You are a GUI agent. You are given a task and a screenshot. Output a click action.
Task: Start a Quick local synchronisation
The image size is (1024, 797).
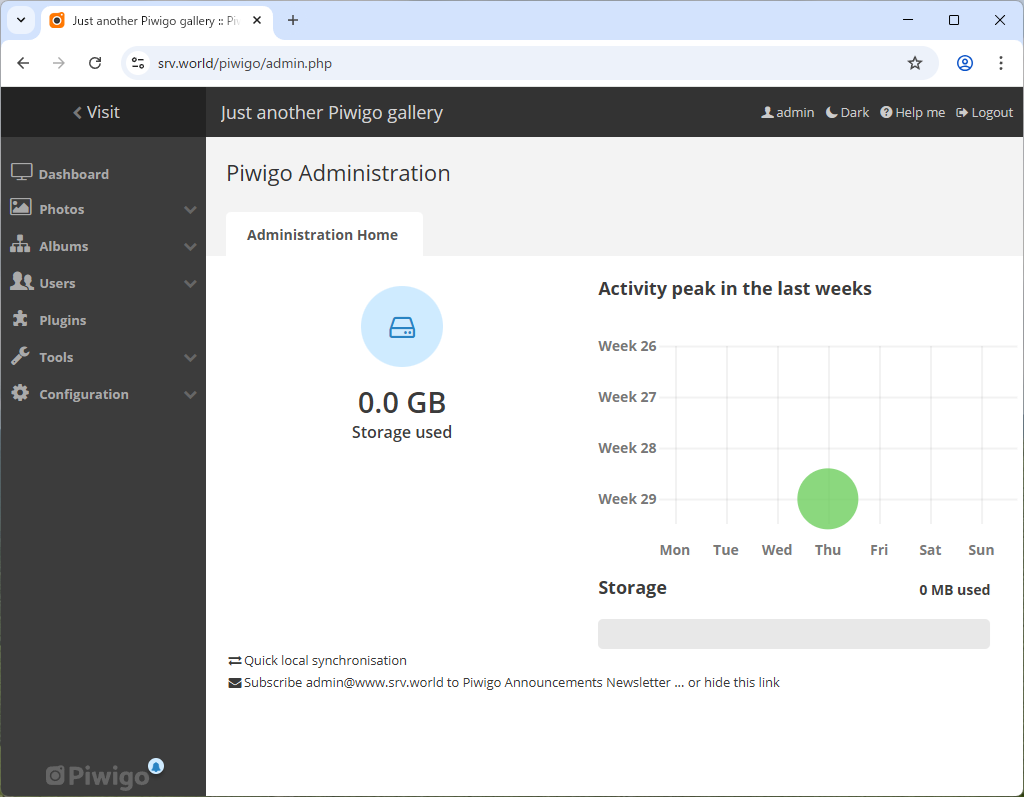pyautogui.click(x=324, y=660)
